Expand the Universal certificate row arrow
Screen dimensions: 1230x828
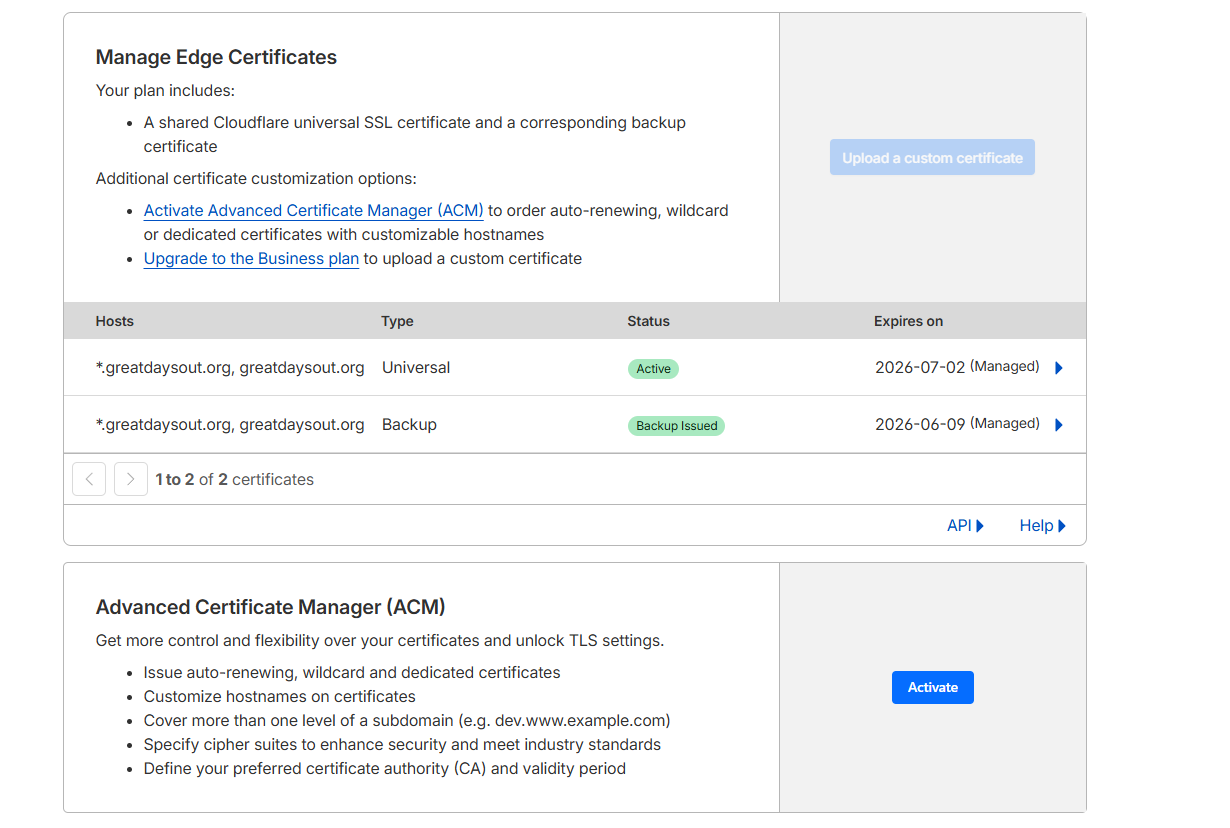[1059, 368]
